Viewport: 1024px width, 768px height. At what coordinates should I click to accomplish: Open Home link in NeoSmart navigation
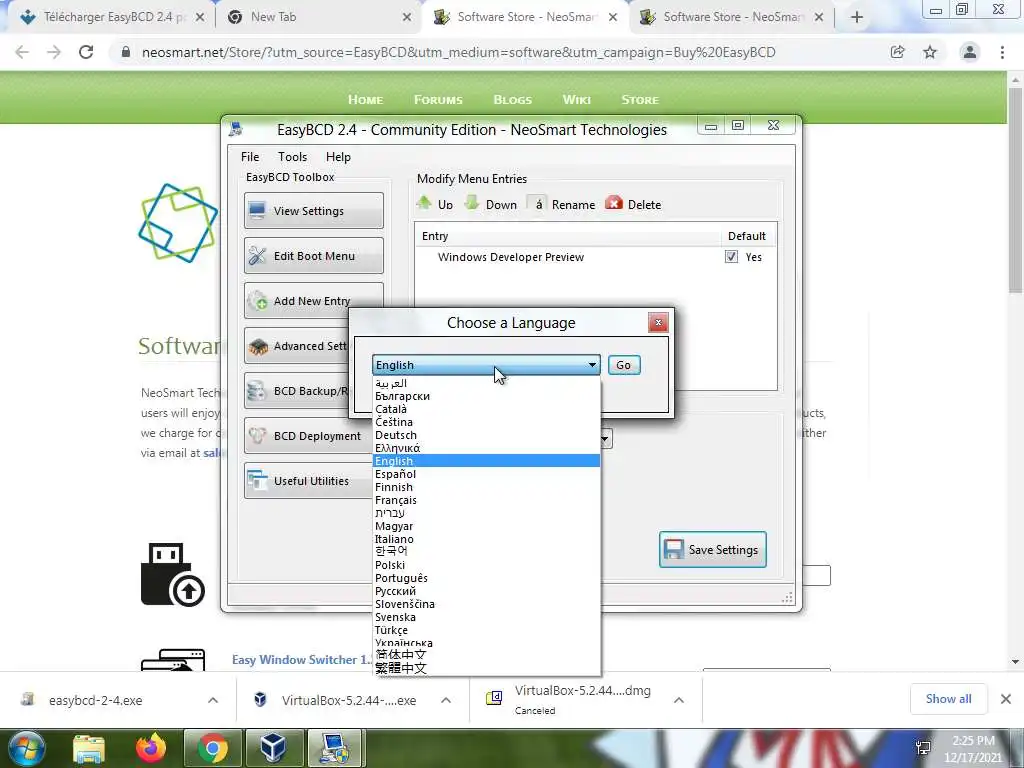point(366,100)
